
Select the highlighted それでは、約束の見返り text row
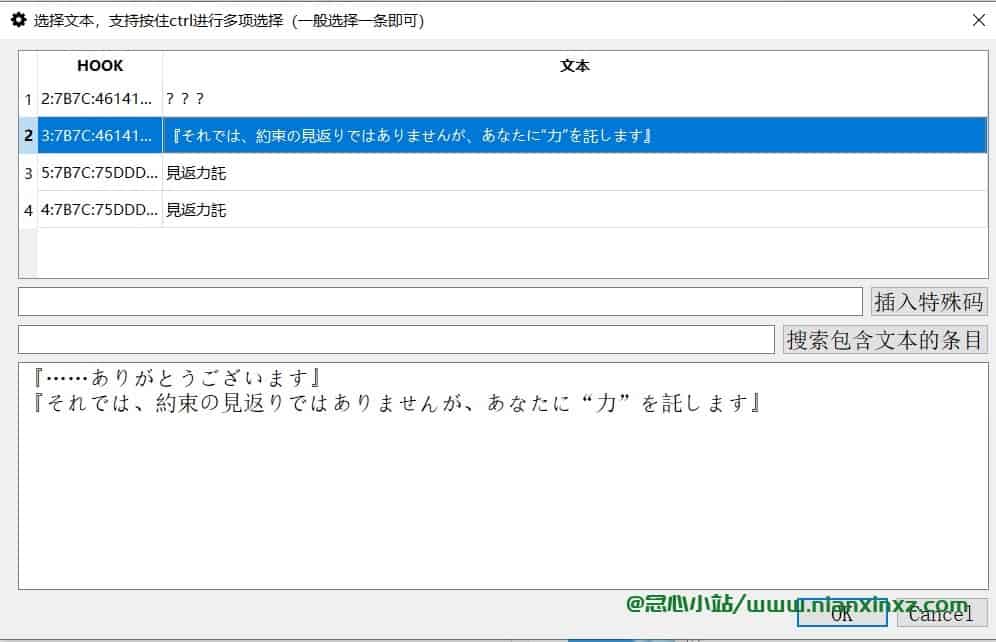[x=575, y=135]
